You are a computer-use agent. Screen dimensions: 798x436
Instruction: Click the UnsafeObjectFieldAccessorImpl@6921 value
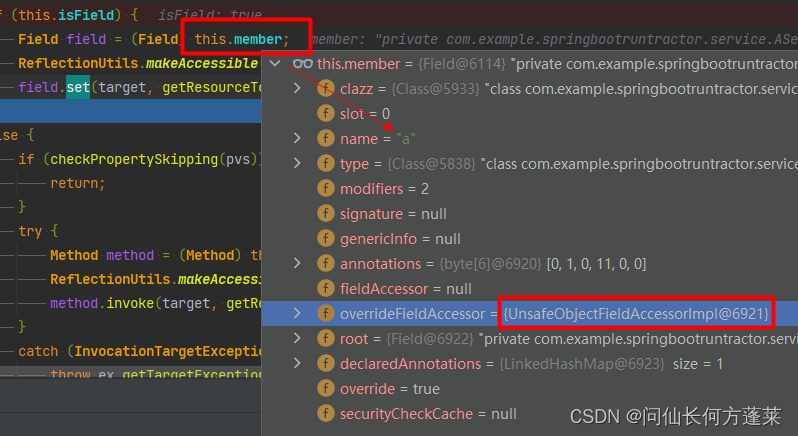636,313
